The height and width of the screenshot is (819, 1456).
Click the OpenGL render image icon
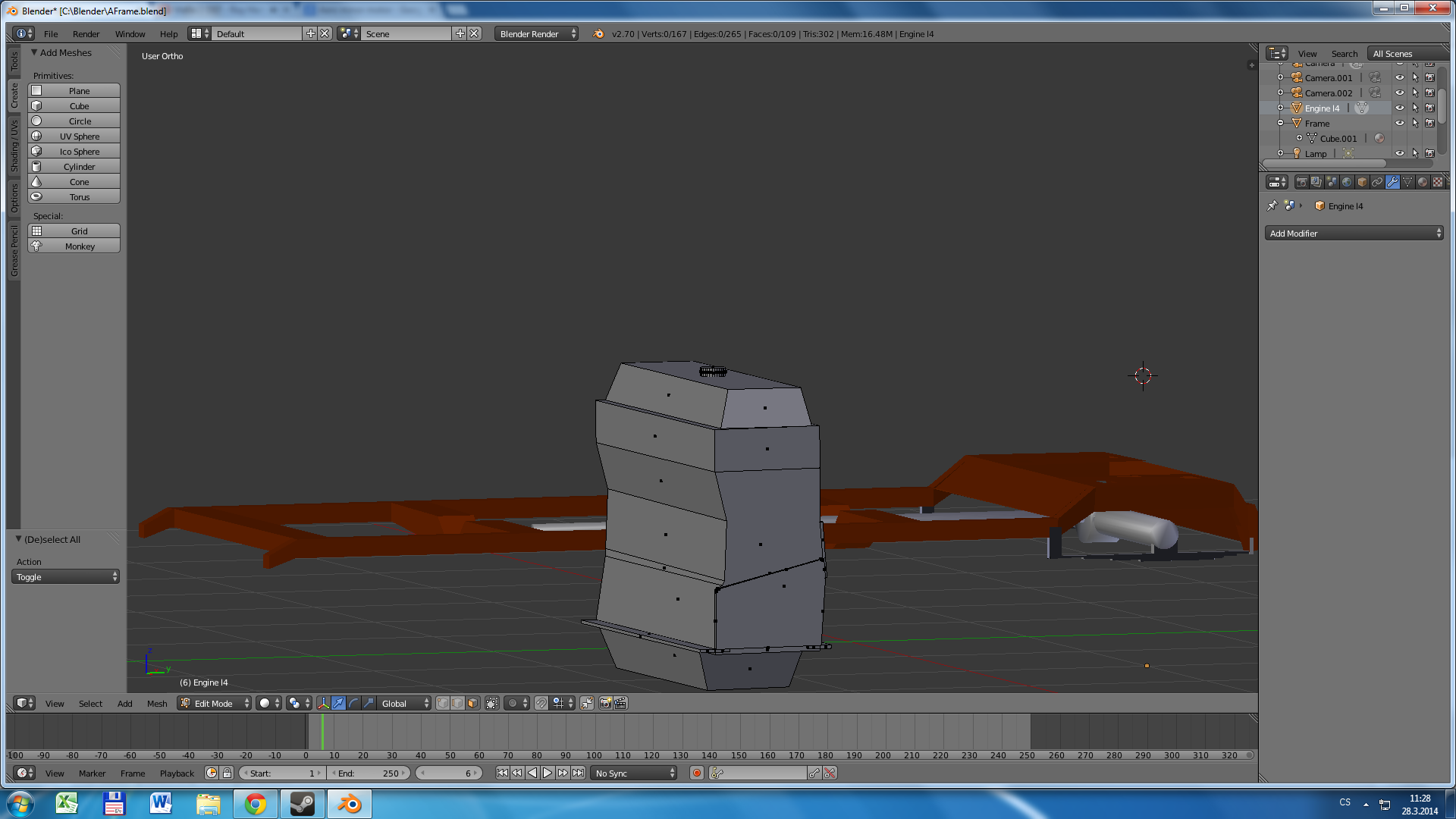point(605,703)
